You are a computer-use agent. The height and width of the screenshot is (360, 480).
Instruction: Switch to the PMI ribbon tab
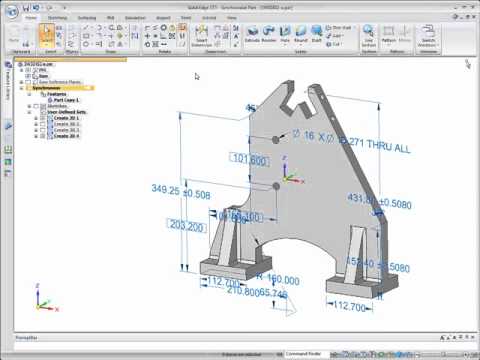pos(110,18)
